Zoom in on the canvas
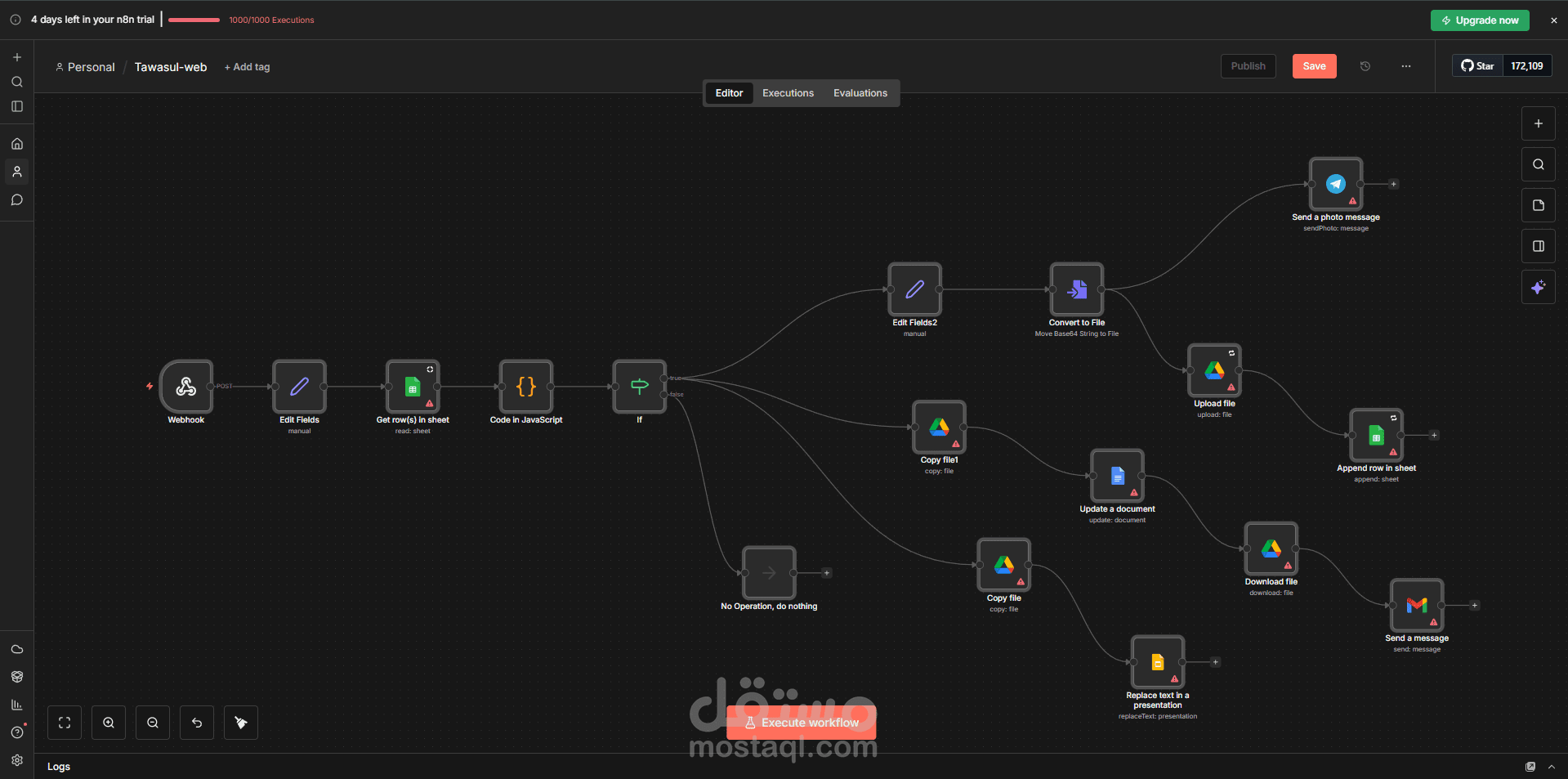 [109, 723]
